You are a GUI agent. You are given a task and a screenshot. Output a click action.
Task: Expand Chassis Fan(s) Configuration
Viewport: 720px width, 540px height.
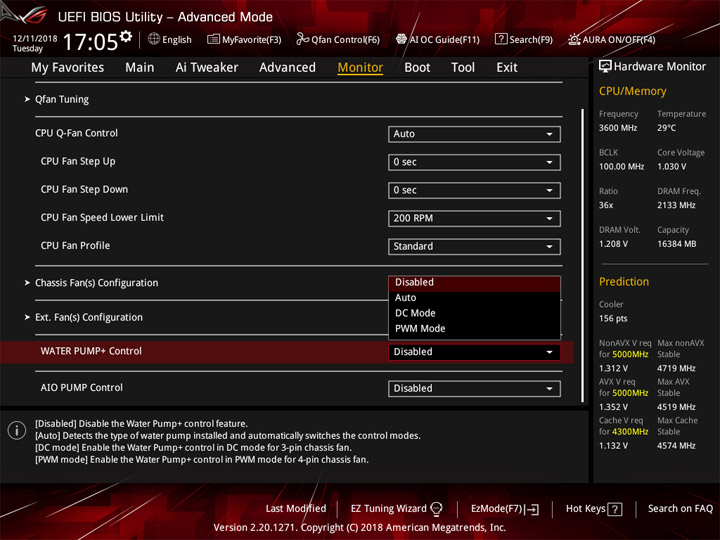coord(96,283)
